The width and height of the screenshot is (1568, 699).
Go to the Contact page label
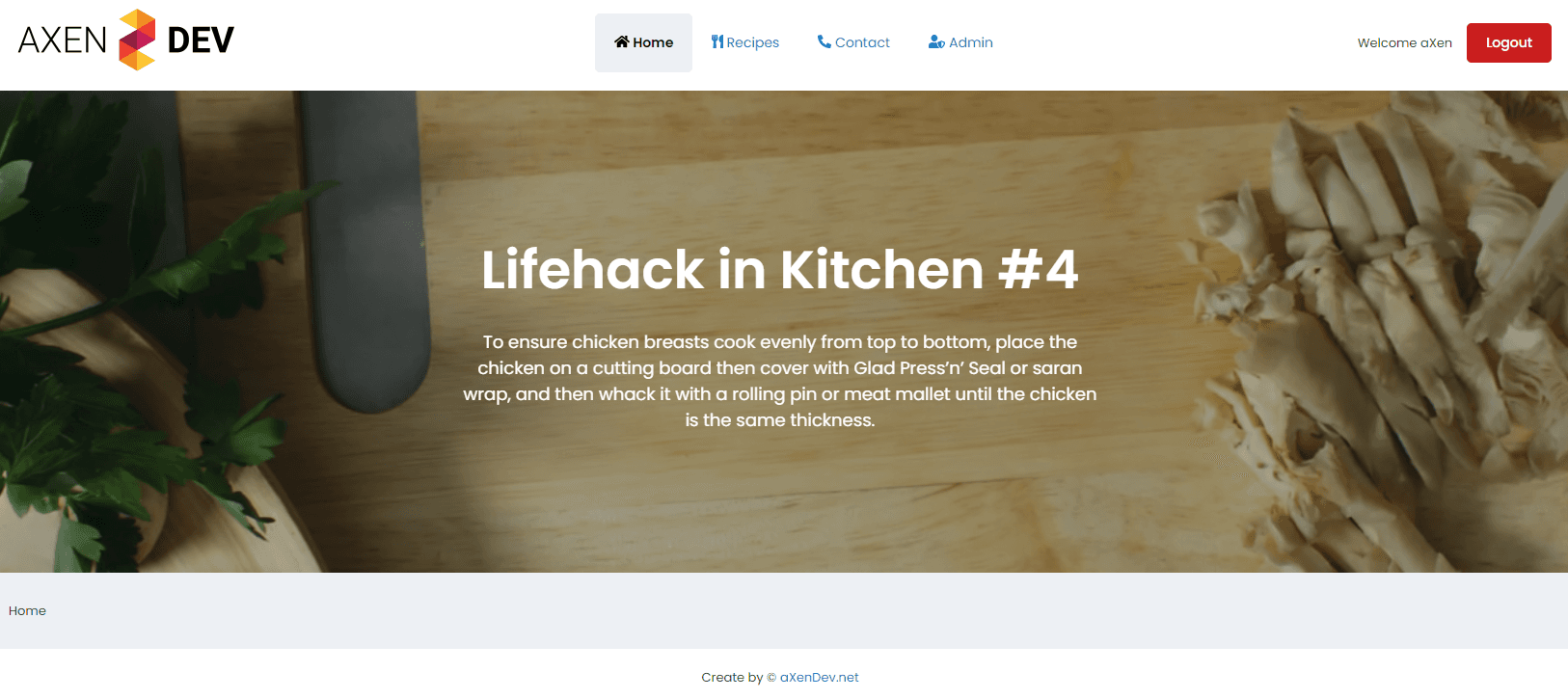click(x=862, y=42)
